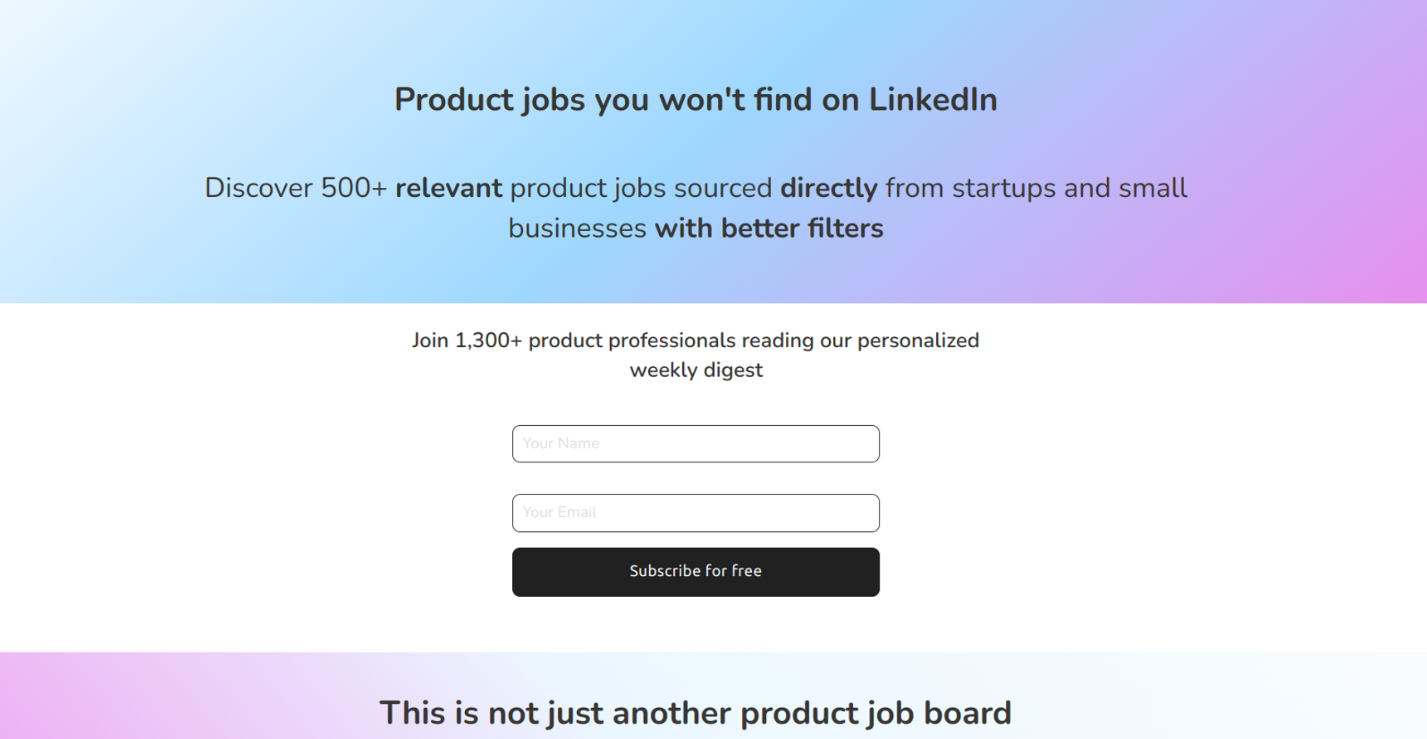Viewport: 1427px width, 739px height.
Task: Click the word "businesses" in the subtitle
Action: [x=577, y=229]
